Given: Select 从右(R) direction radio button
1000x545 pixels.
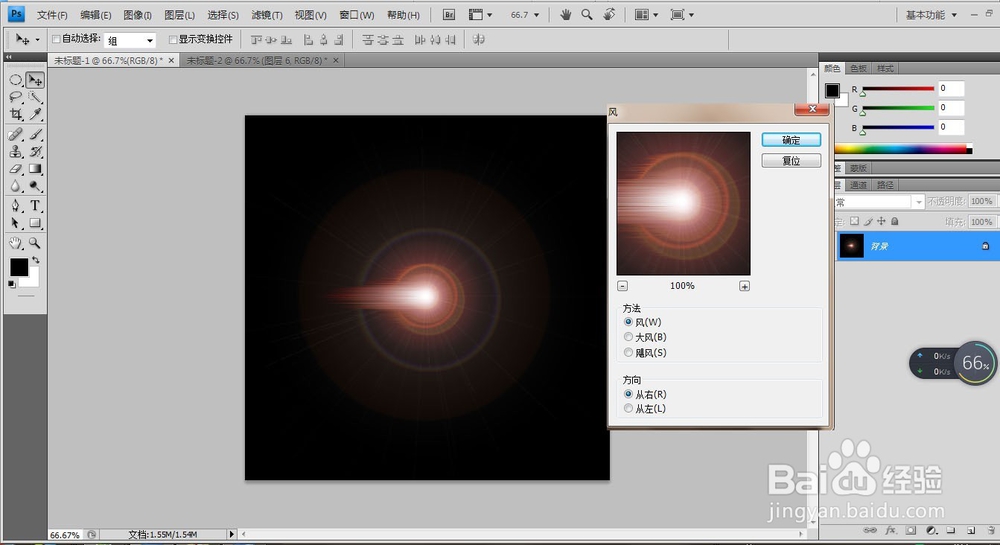Looking at the screenshot, I should click(628, 394).
